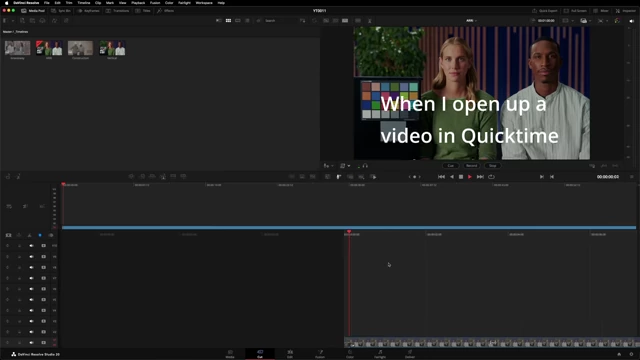Click the mark in point icon
The height and width of the screenshot is (360, 640).
(542, 177)
